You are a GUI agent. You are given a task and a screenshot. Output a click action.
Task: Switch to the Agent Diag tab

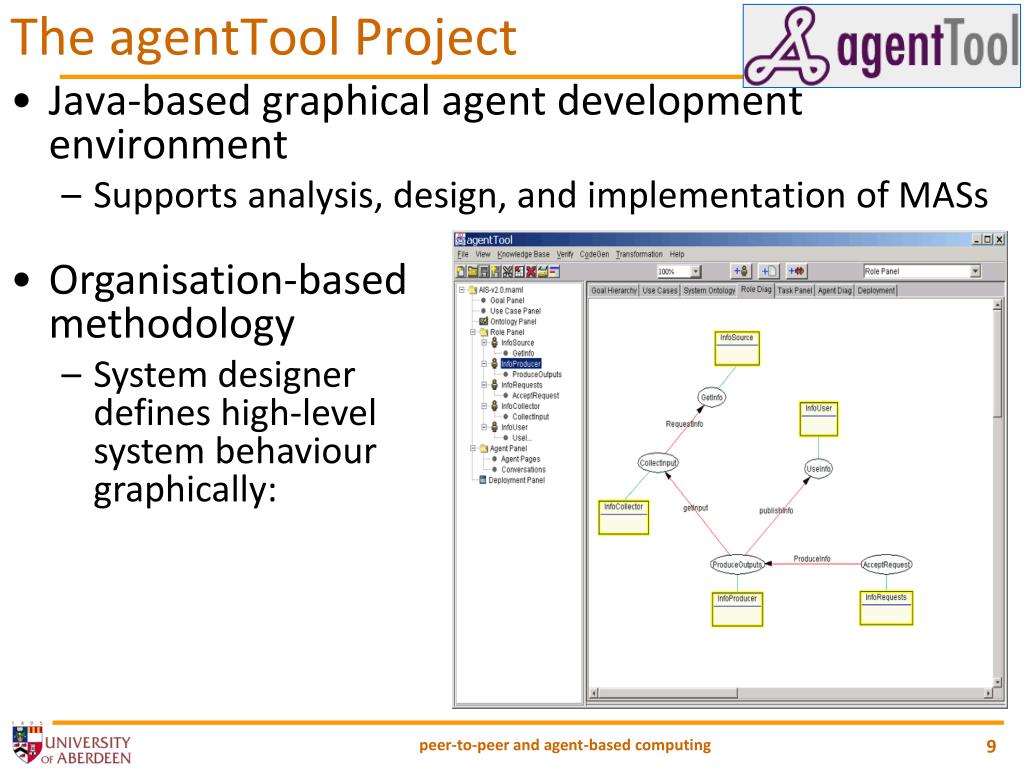(835, 291)
